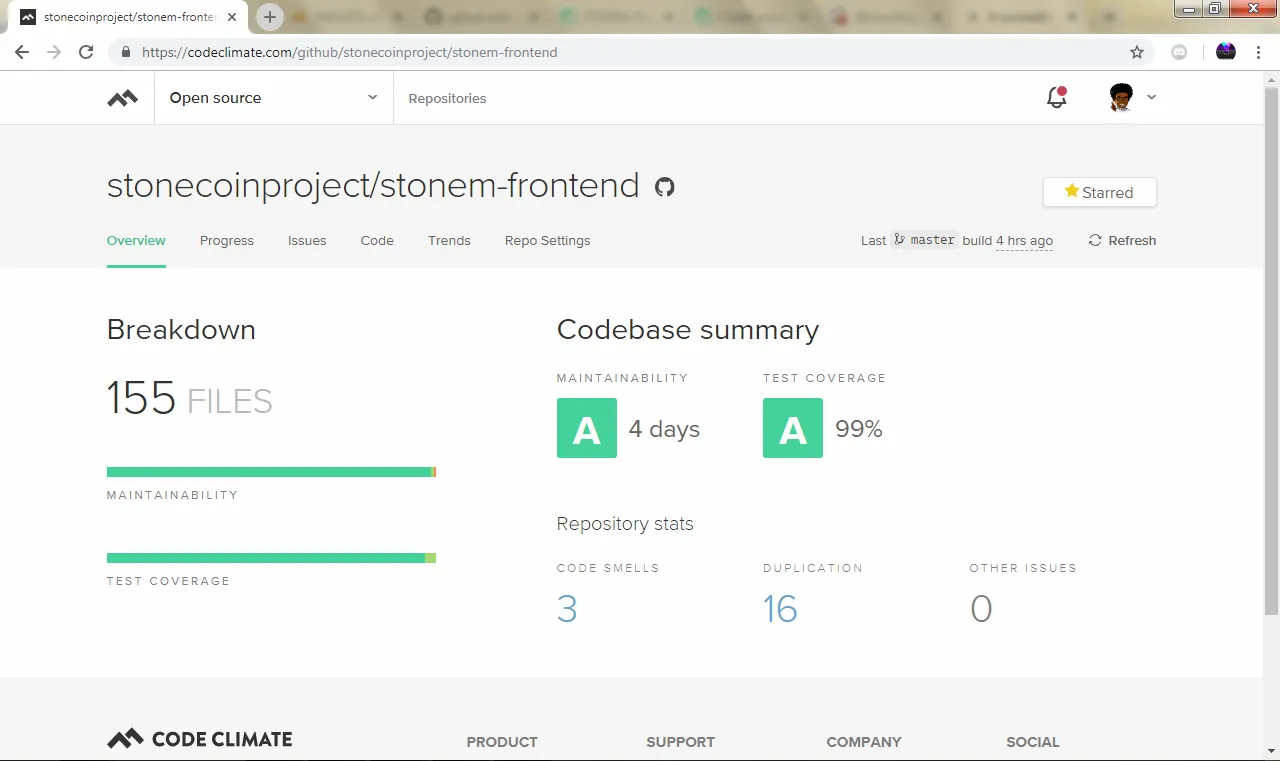The image size is (1280, 761).
Task: Click the Code Climate logo in header
Action: [123, 98]
